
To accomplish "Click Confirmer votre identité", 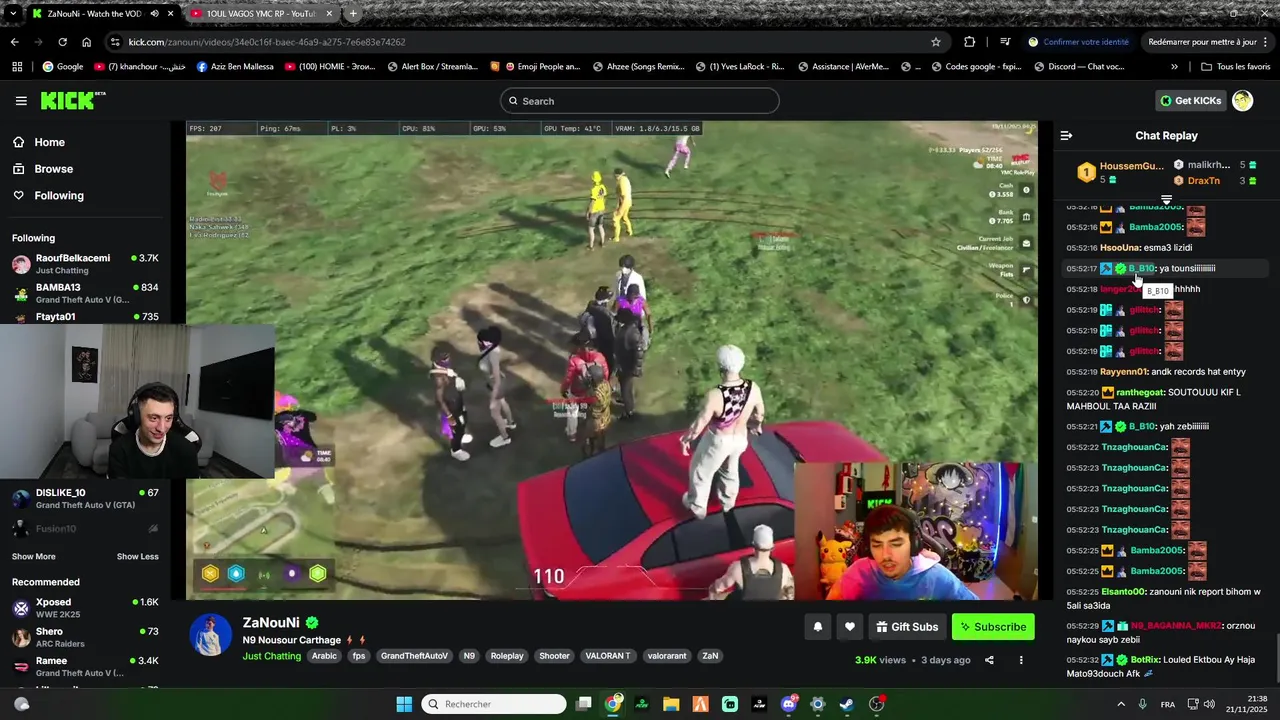I will pos(1078,42).
